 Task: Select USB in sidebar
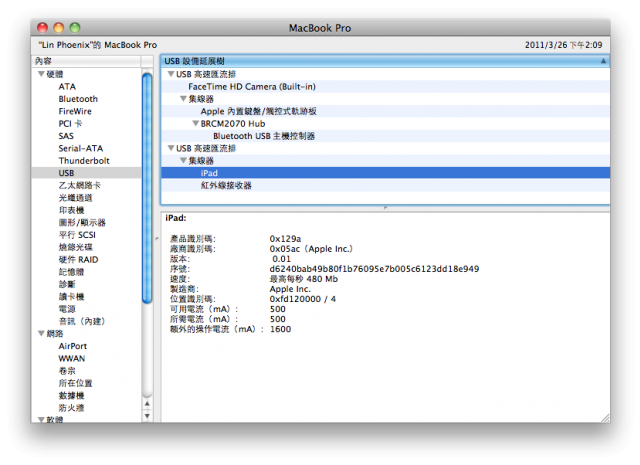click(x=87, y=173)
